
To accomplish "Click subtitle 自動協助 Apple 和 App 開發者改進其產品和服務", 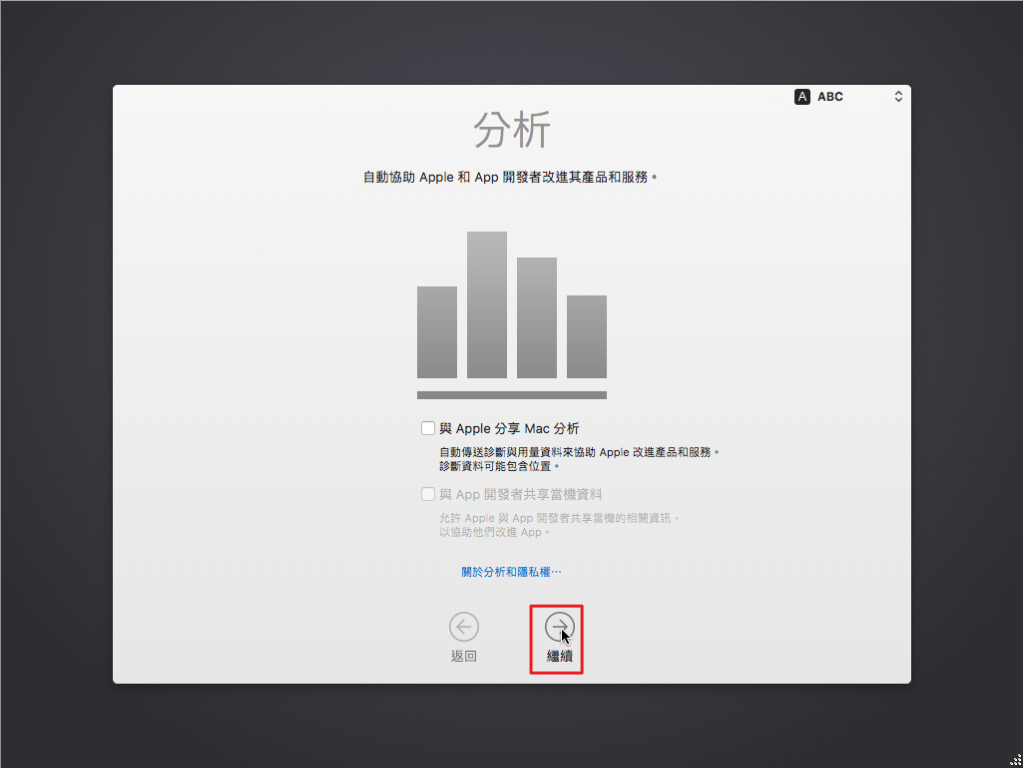I will pyautogui.click(x=510, y=177).
